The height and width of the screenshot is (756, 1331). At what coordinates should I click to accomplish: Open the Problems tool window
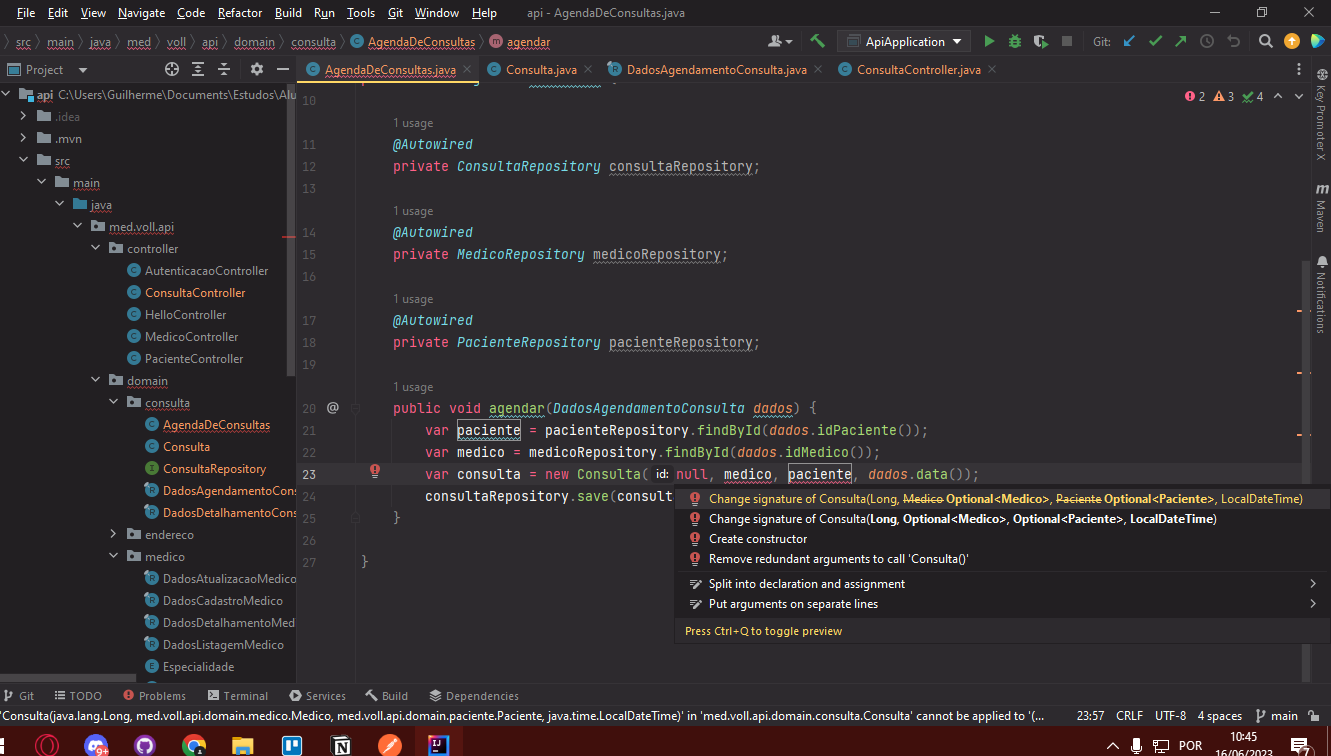click(154, 696)
